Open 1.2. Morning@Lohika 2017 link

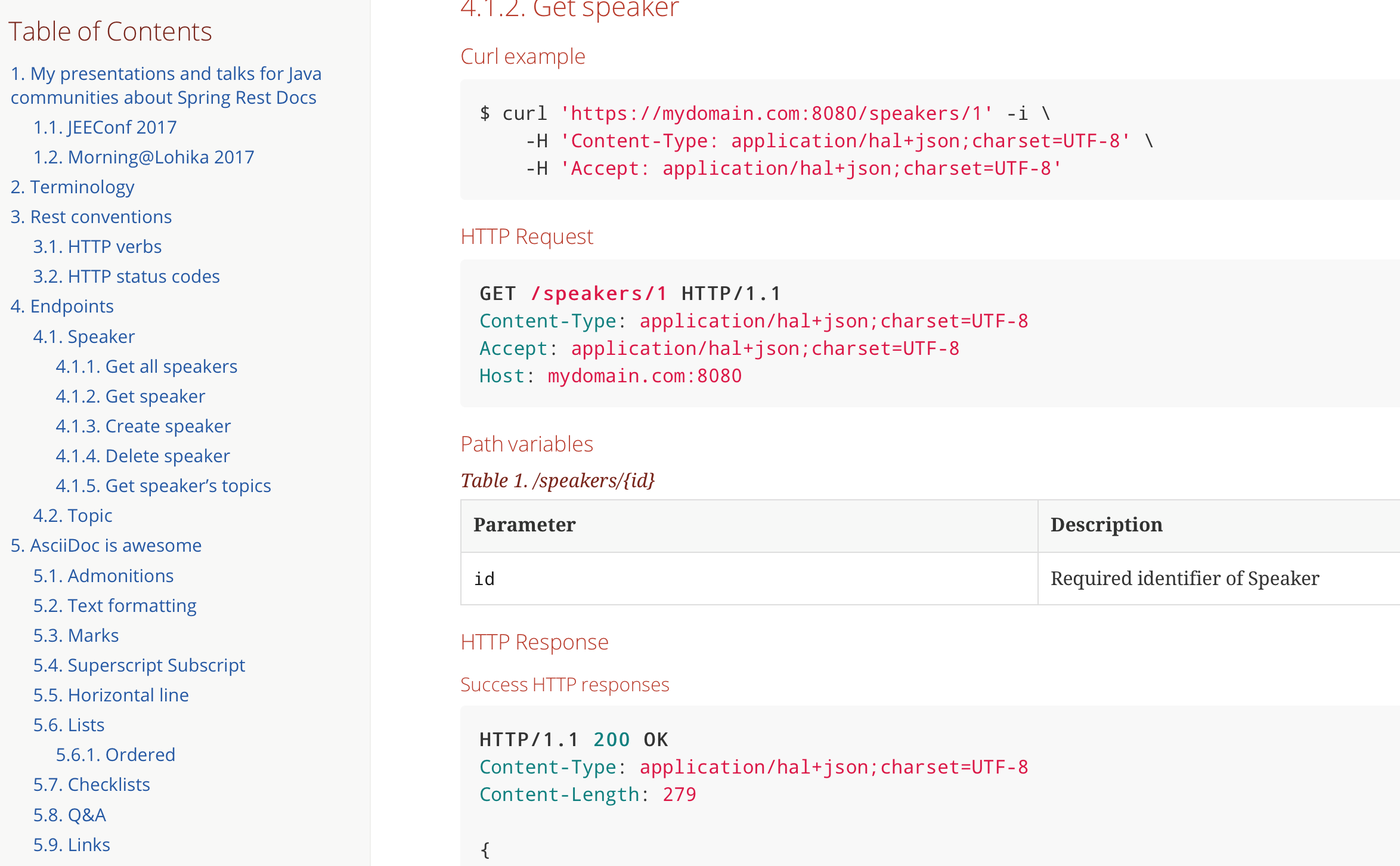point(144,157)
